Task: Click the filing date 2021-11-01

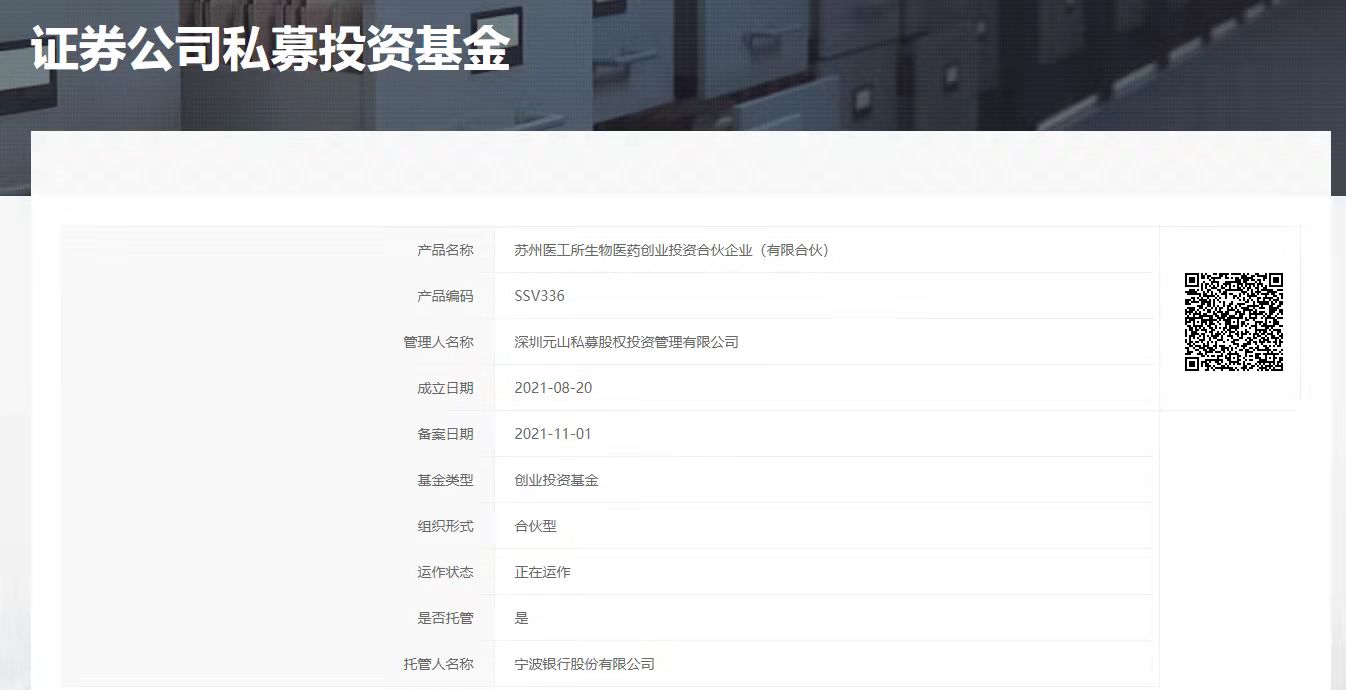Action: 553,434
